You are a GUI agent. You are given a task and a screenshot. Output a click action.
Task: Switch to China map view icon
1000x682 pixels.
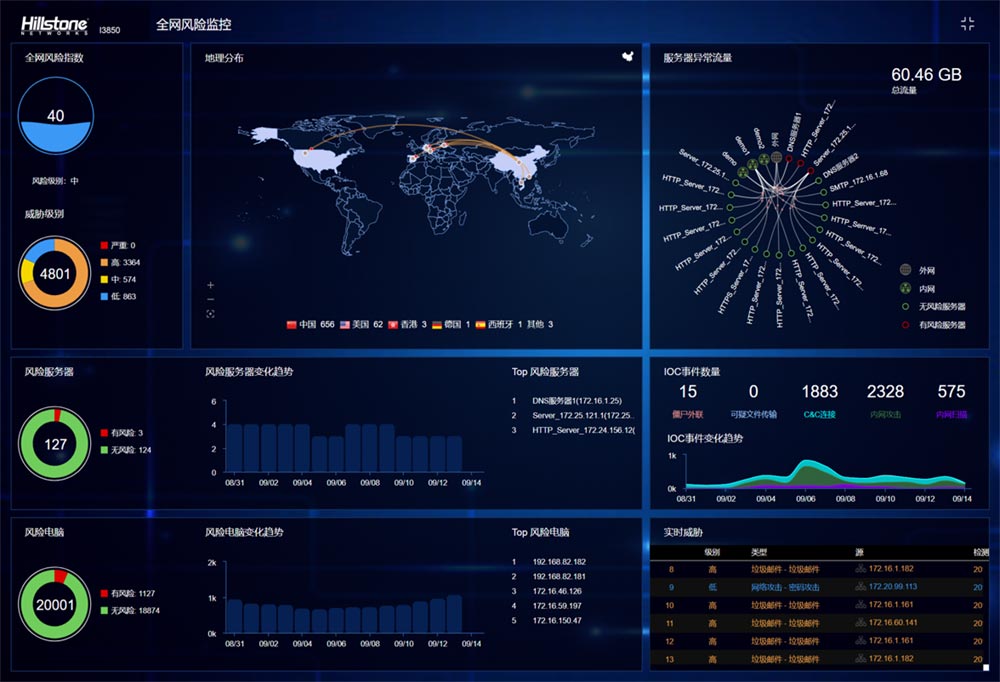point(628,56)
